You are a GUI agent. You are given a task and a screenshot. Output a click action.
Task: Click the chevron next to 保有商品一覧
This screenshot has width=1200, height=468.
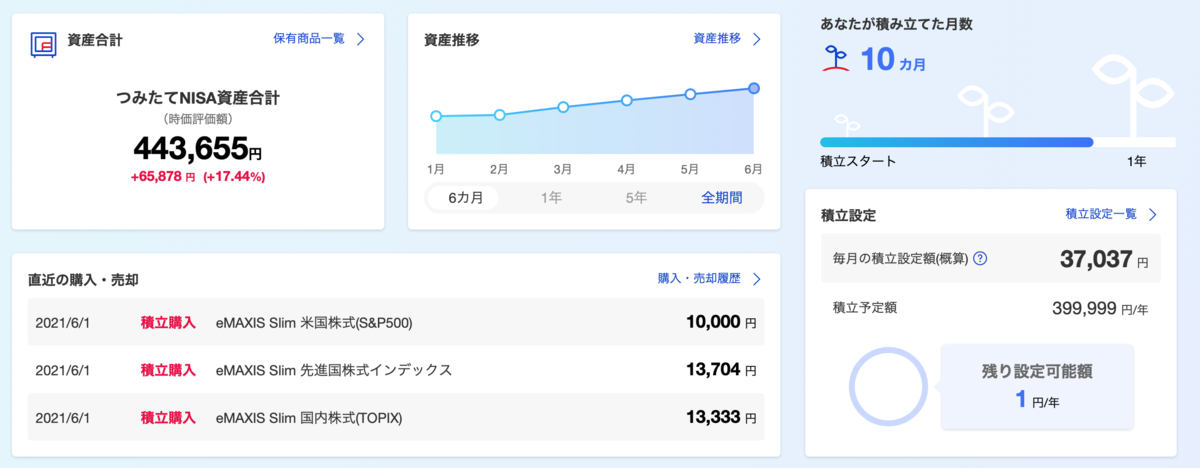click(x=360, y=40)
